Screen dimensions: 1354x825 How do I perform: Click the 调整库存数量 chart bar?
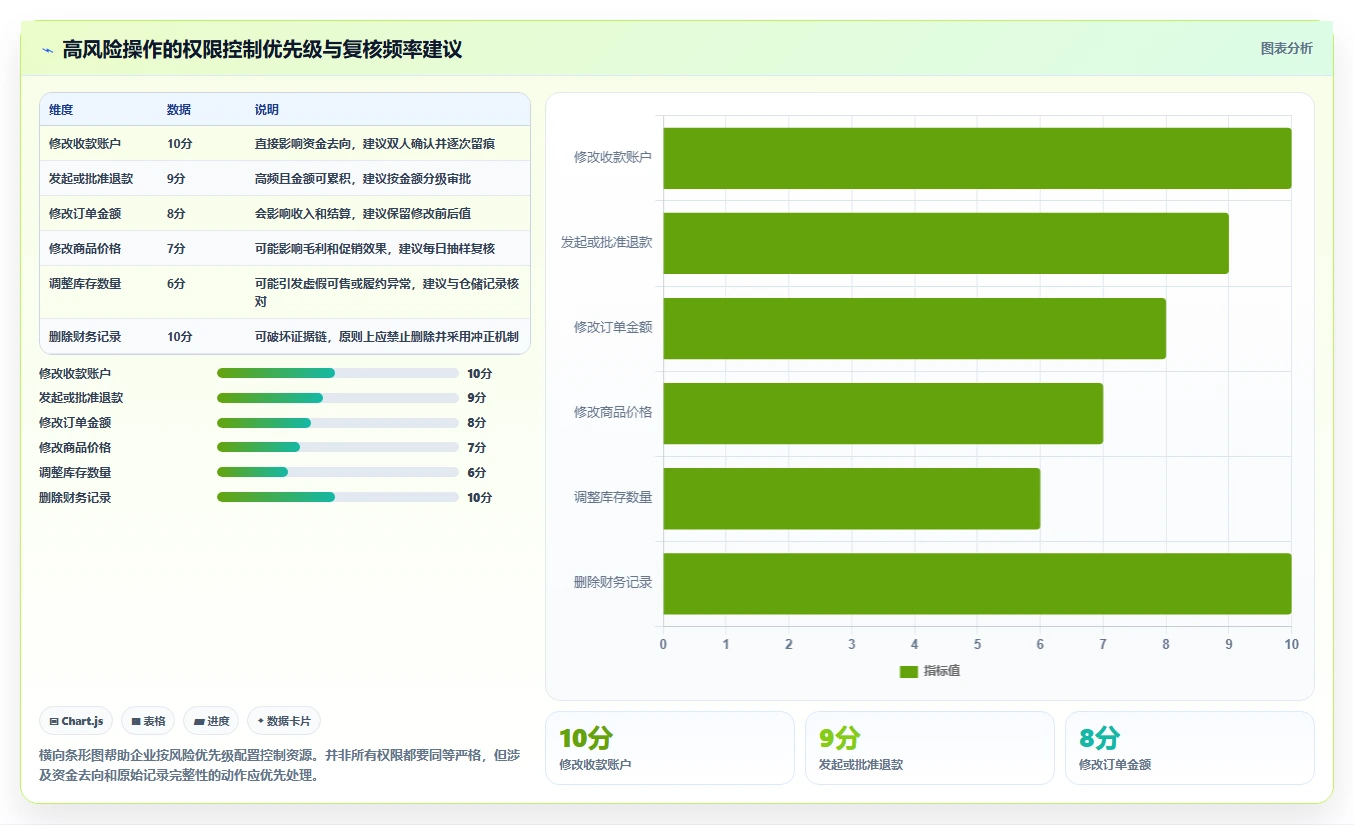(851, 498)
